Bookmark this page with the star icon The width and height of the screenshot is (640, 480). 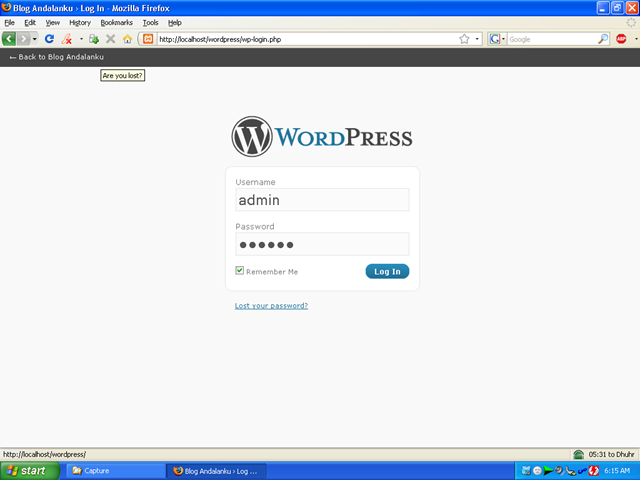[x=464, y=39]
